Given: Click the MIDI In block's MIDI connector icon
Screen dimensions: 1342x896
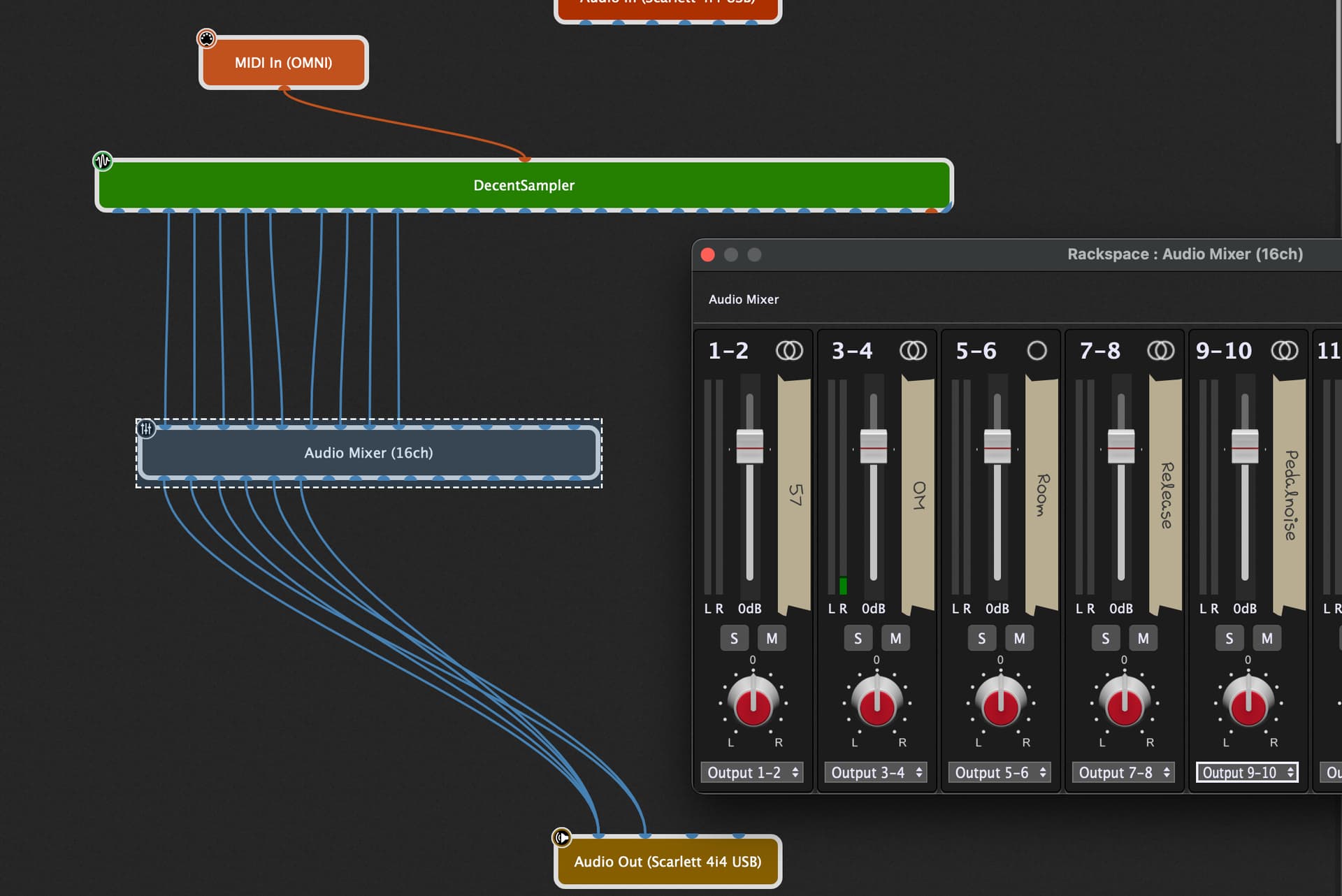Looking at the screenshot, I should [206, 38].
